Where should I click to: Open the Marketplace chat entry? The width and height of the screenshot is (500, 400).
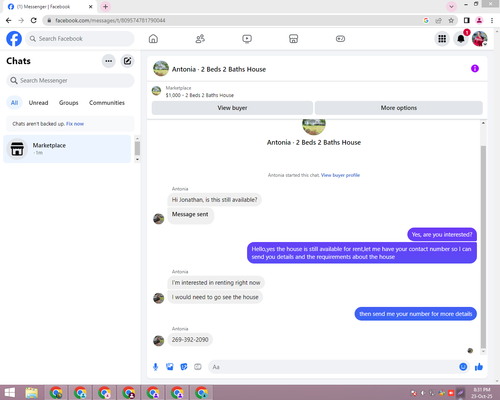coord(67,149)
